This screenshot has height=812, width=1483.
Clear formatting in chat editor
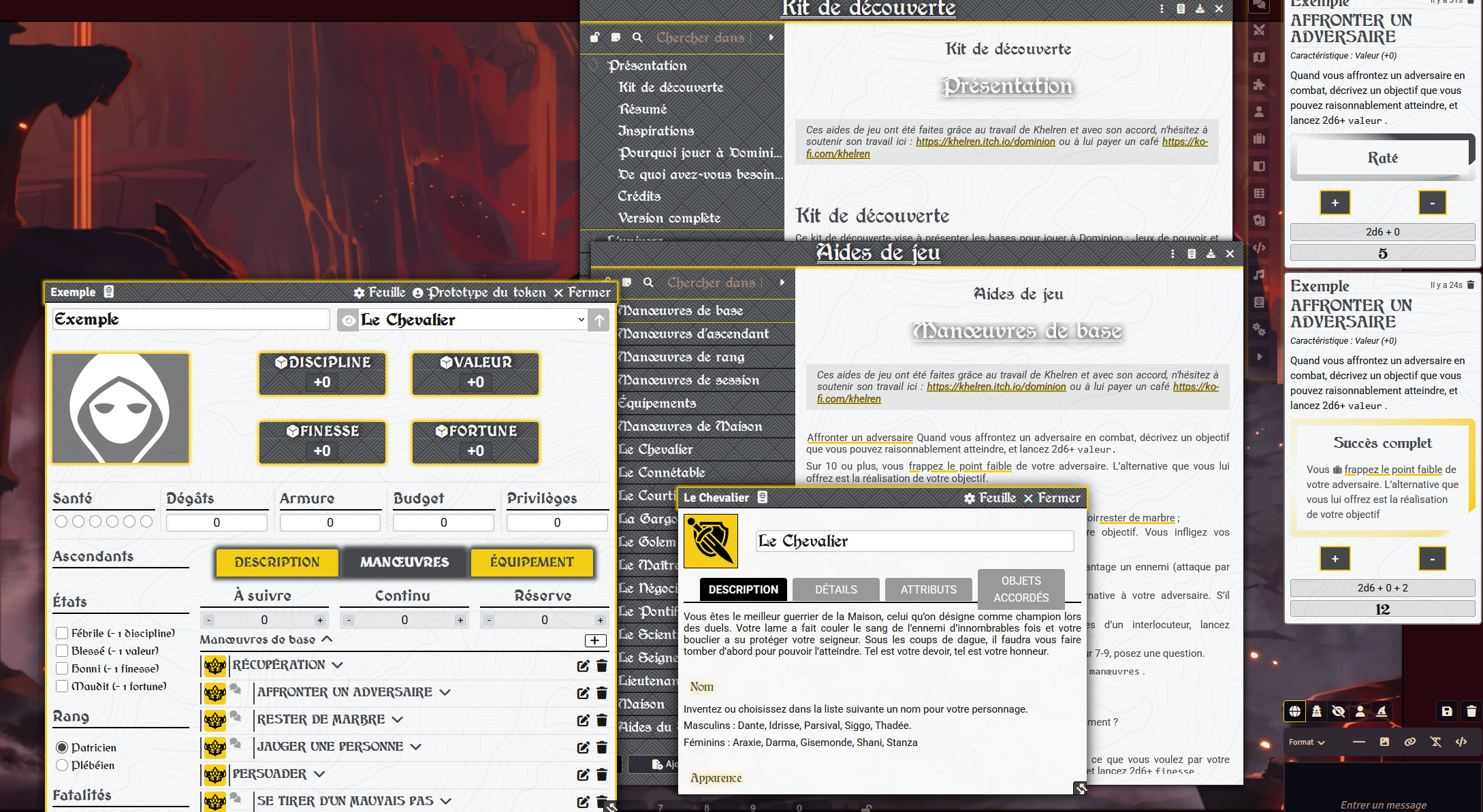pos(1436,742)
